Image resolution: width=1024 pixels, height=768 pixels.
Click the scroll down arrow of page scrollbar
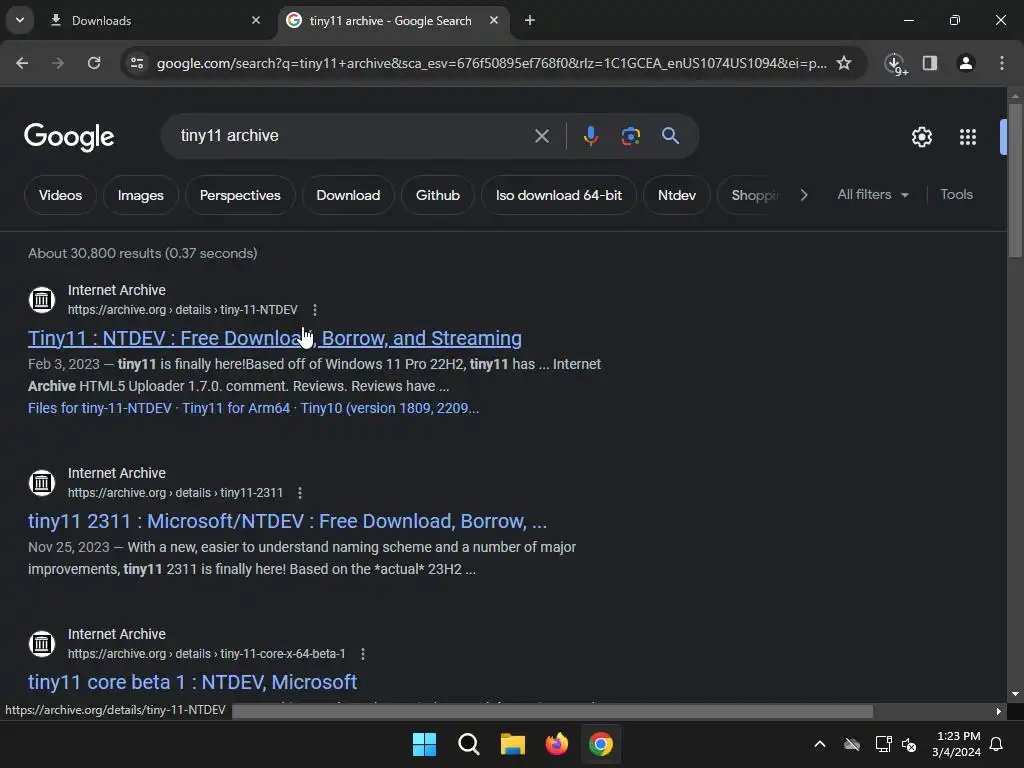click(1015, 694)
